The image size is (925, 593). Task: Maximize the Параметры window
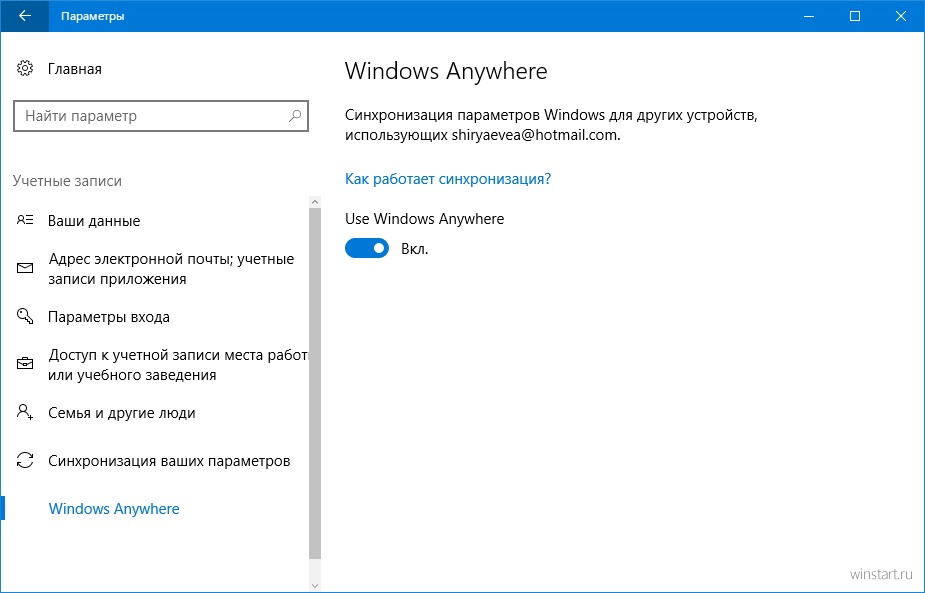(855, 16)
